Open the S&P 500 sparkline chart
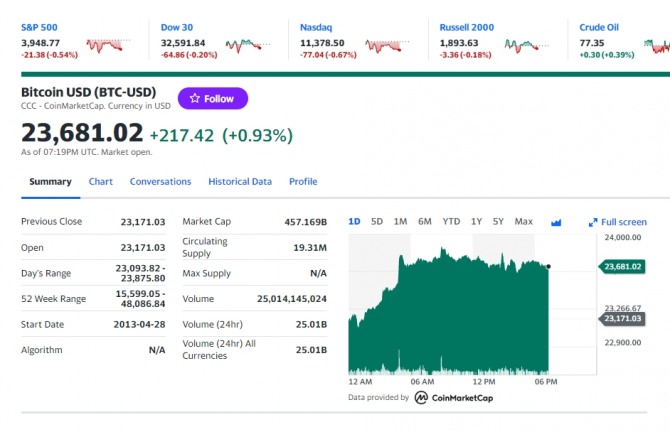 [x=109, y=45]
